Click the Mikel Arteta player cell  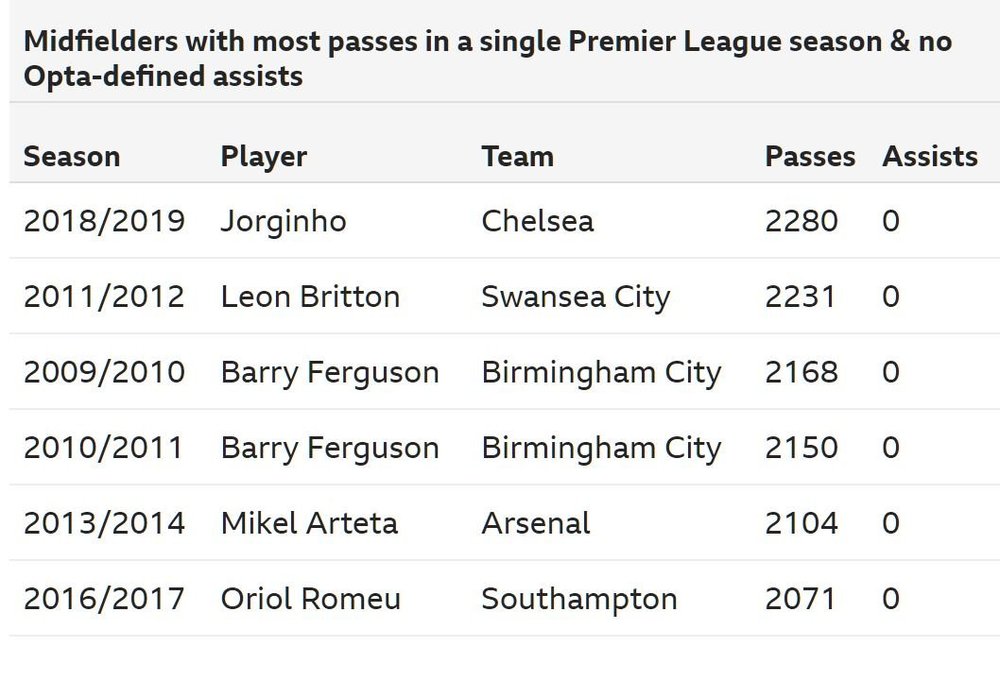click(309, 523)
